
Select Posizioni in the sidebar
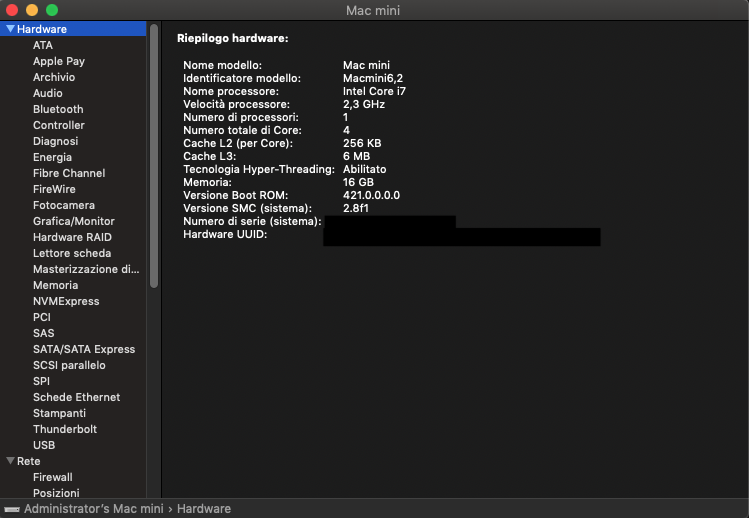pos(56,493)
